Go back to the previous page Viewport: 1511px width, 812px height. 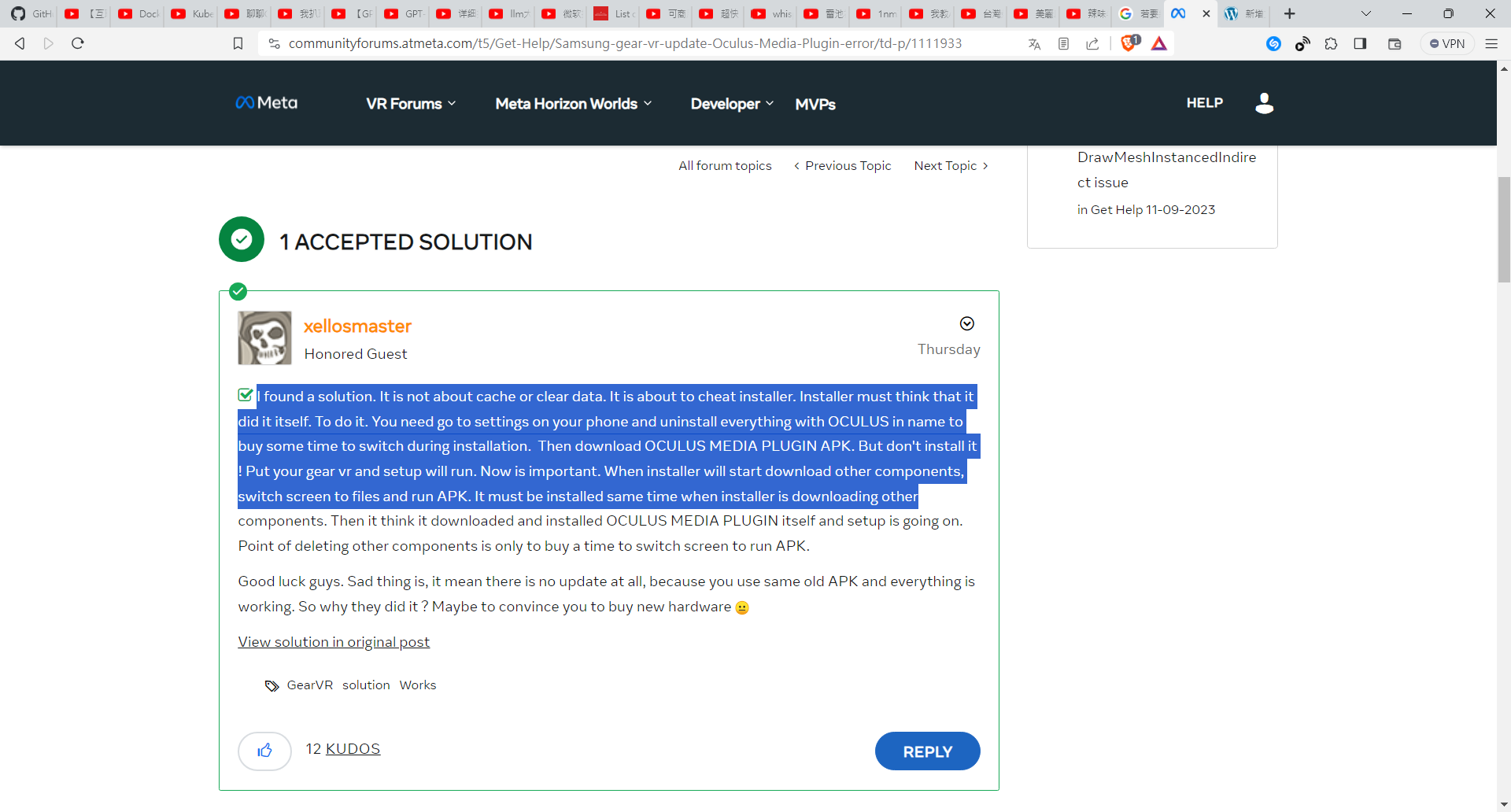[20, 43]
